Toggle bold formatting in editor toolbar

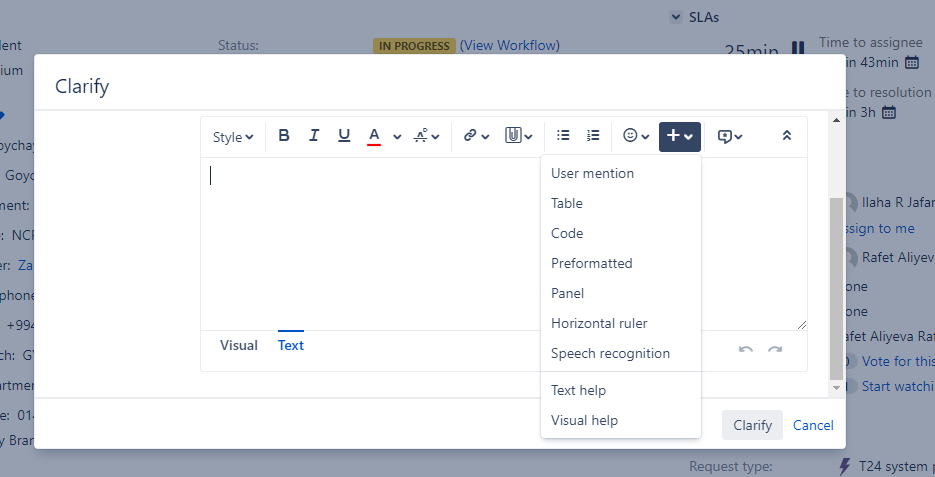point(284,136)
